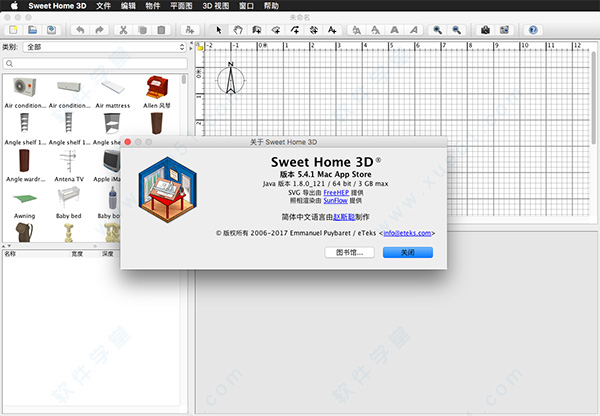The image size is (600, 416).
Task: Open the FreeHEP link
Action: click(336, 193)
